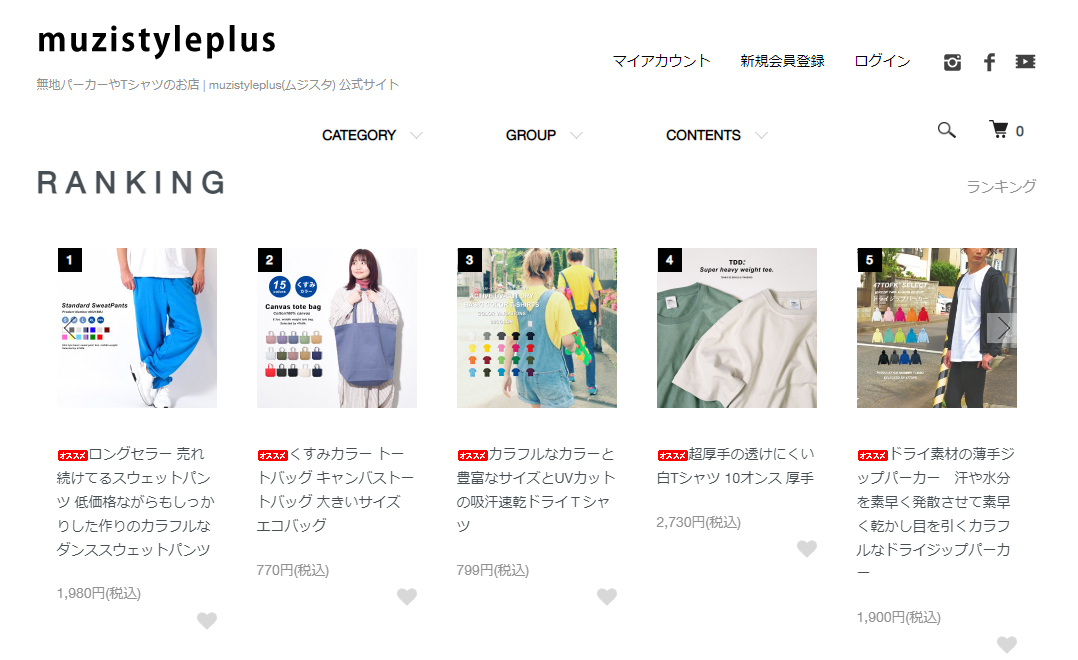The width and height of the screenshot is (1078, 660).
Task: Toggle heart for 799円 dry T-shirt
Action: [x=607, y=596]
